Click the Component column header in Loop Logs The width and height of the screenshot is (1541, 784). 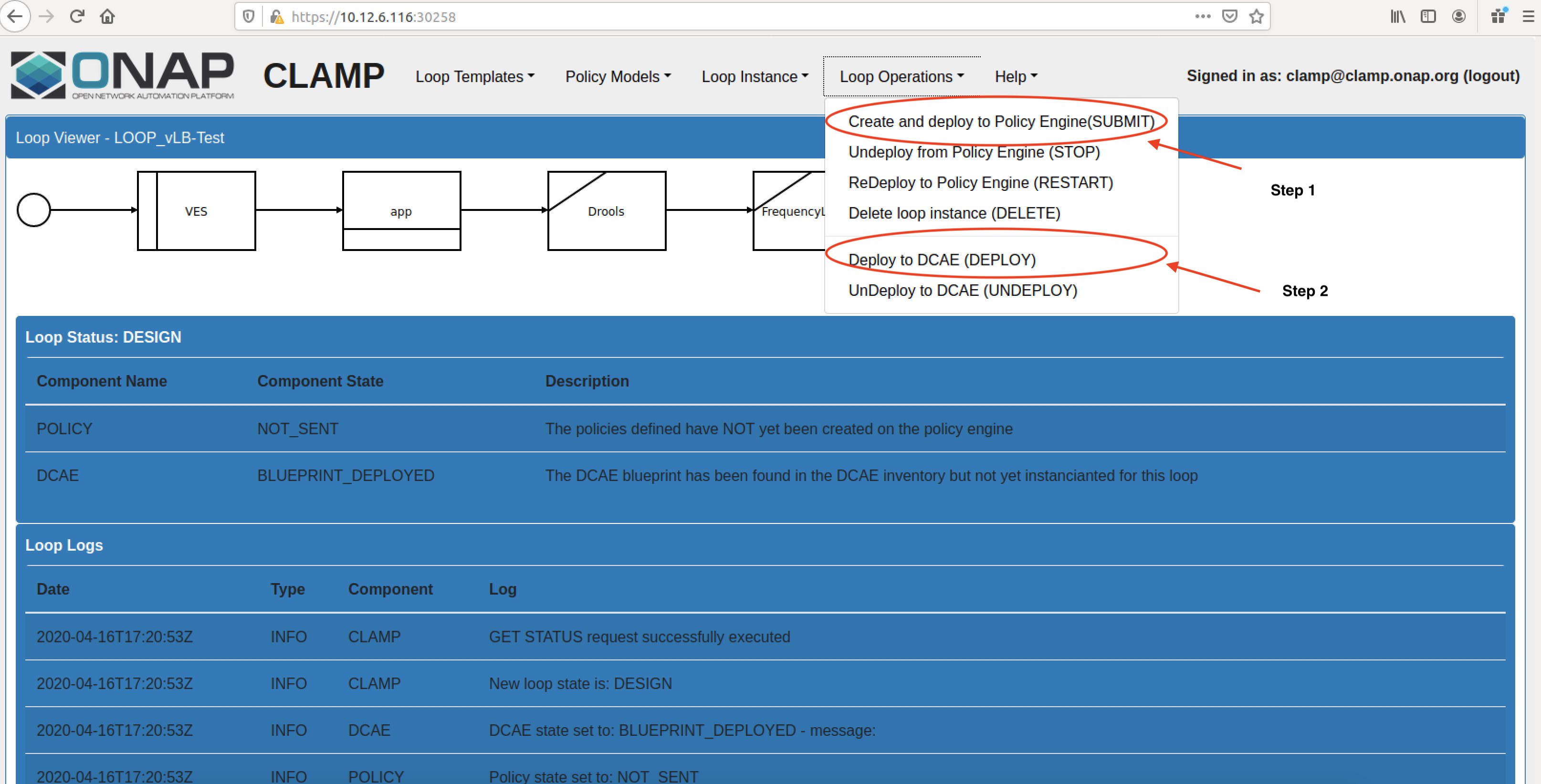click(x=390, y=589)
